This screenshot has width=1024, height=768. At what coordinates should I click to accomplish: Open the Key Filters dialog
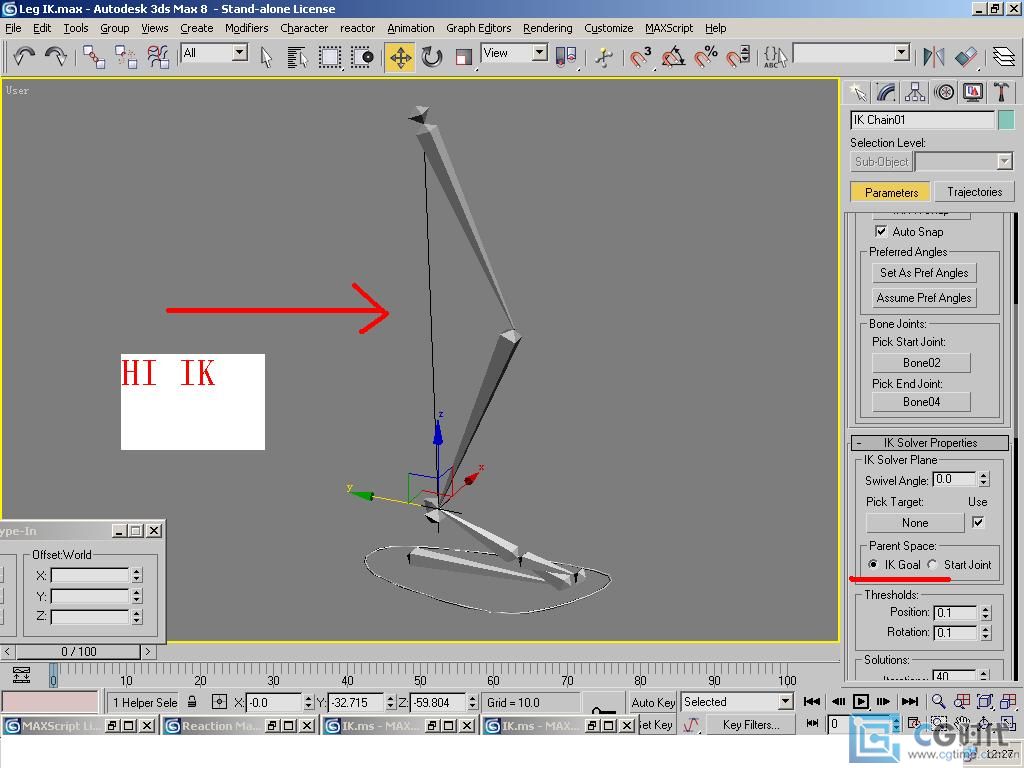751,725
